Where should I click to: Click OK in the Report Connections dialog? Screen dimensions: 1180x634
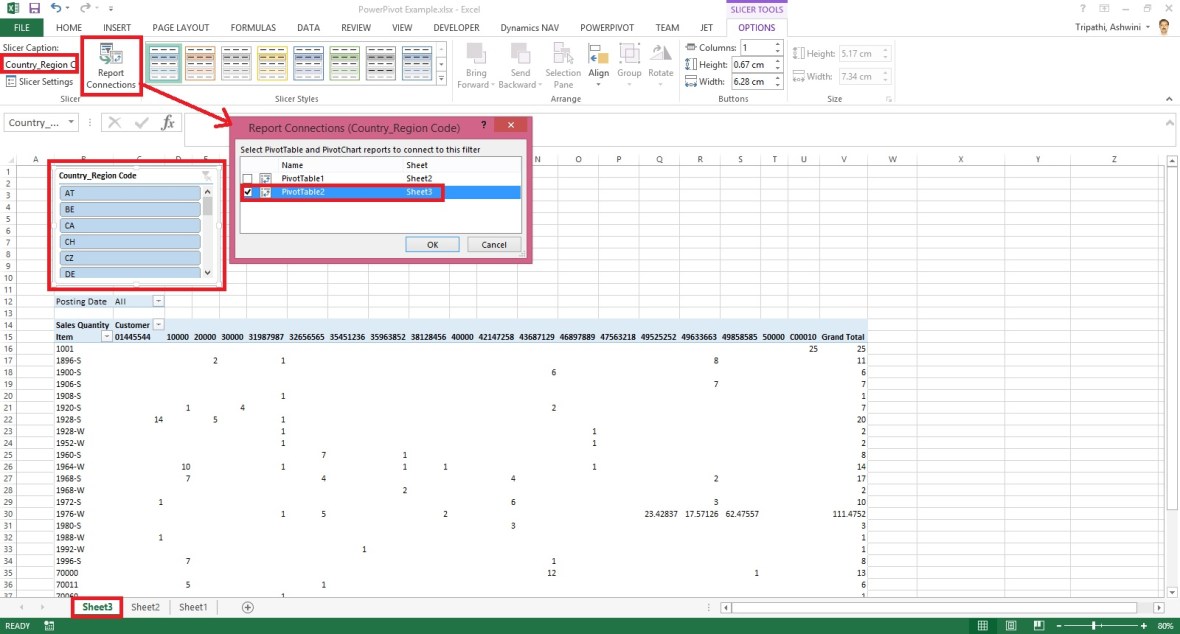click(434, 243)
